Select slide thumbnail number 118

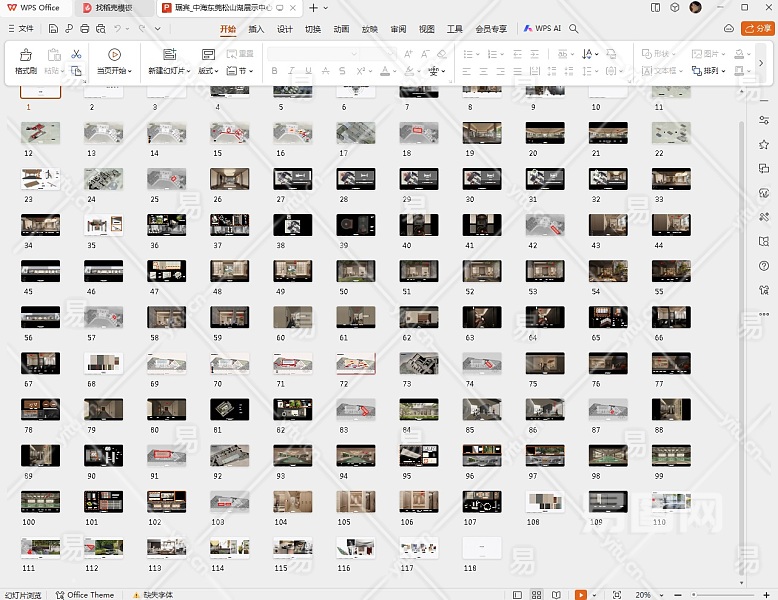pos(482,547)
